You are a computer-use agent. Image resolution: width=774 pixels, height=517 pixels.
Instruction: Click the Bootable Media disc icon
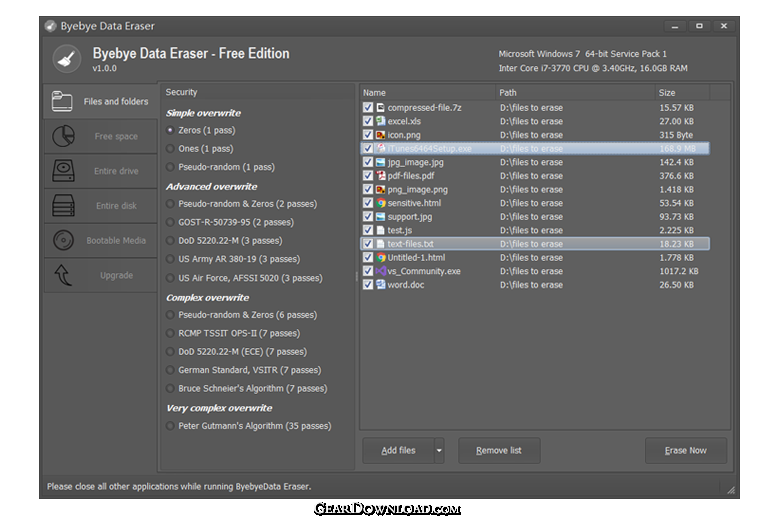(64, 240)
